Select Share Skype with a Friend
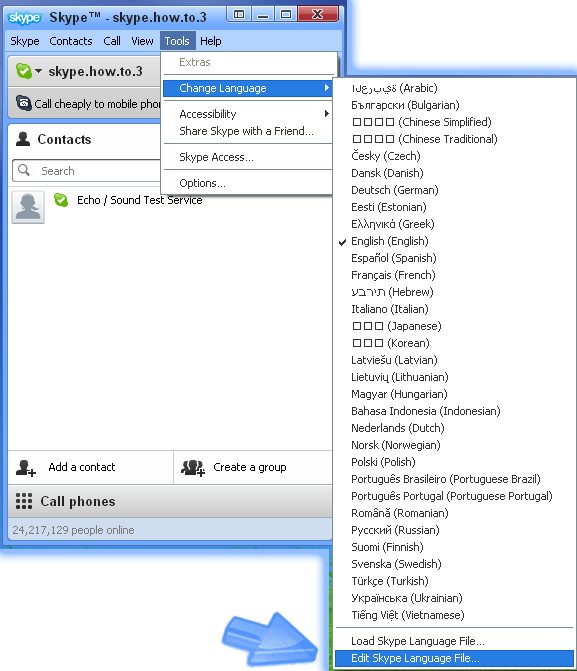The image size is (577, 671). [x=246, y=131]
